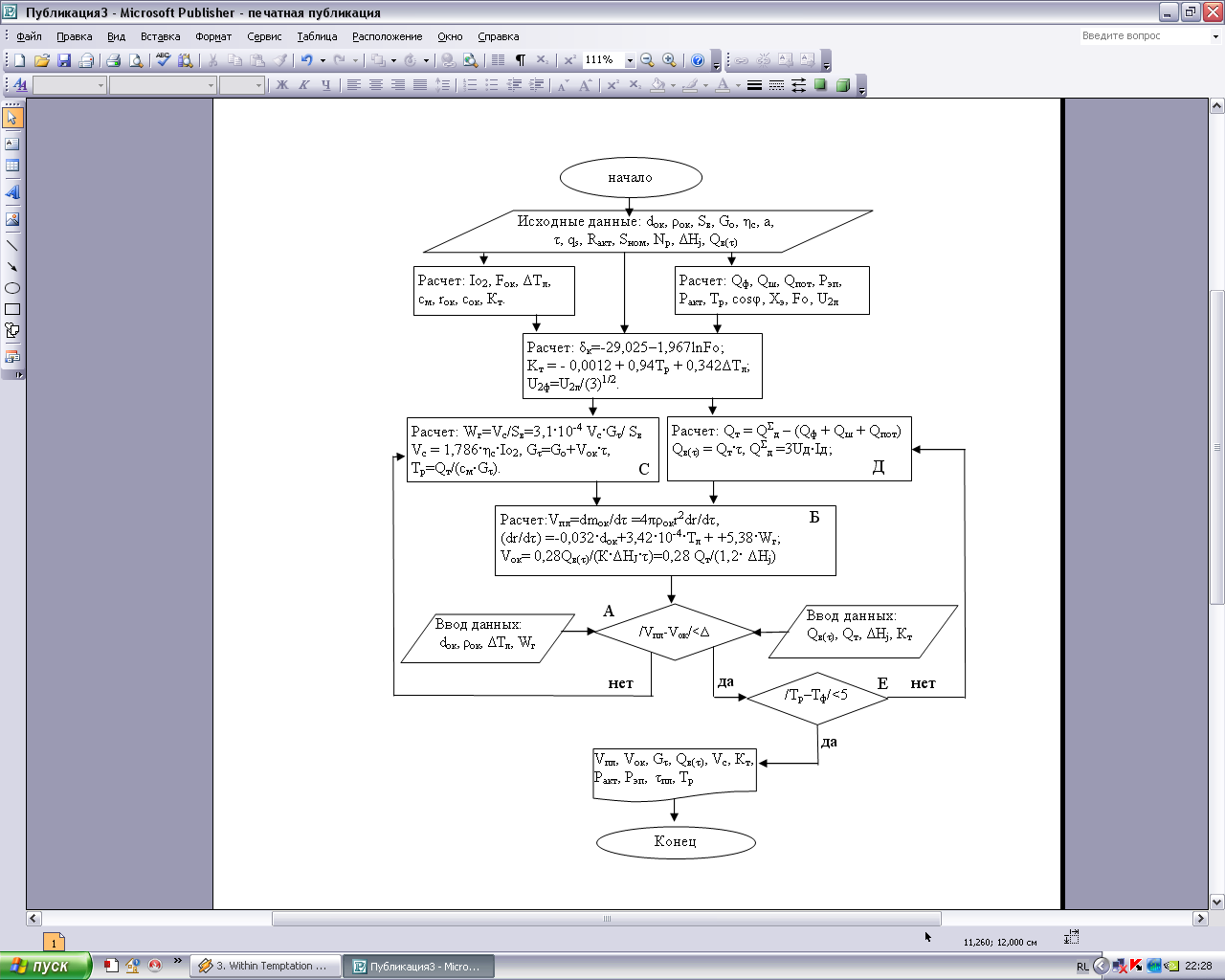The height and width of the screenshot is (980, 1225).
Task: Toggle right text alignment
Action: [397, 85]
